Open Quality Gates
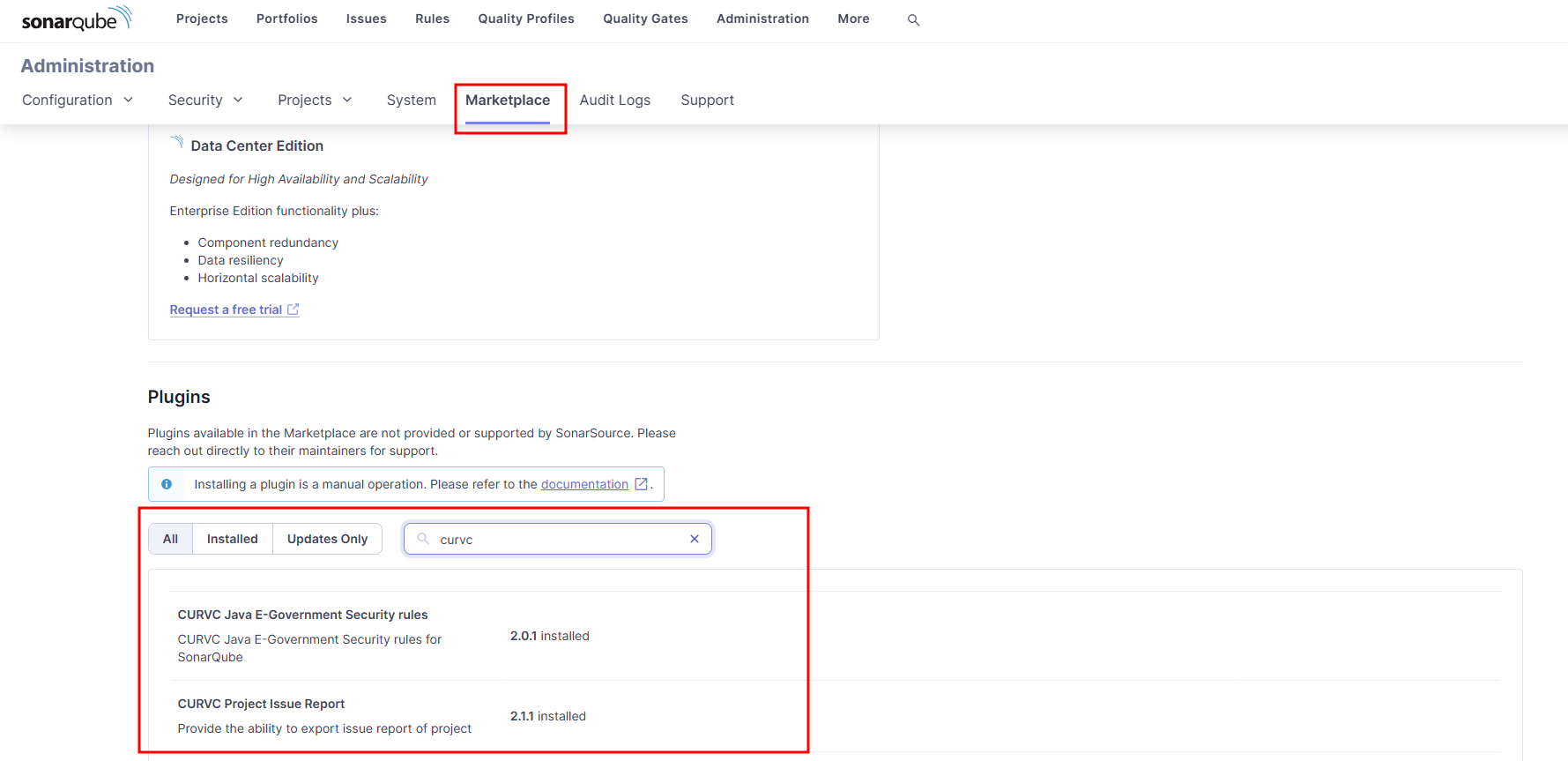The width and height of the screenshot is (1568, 761). (x=645, y=19)
